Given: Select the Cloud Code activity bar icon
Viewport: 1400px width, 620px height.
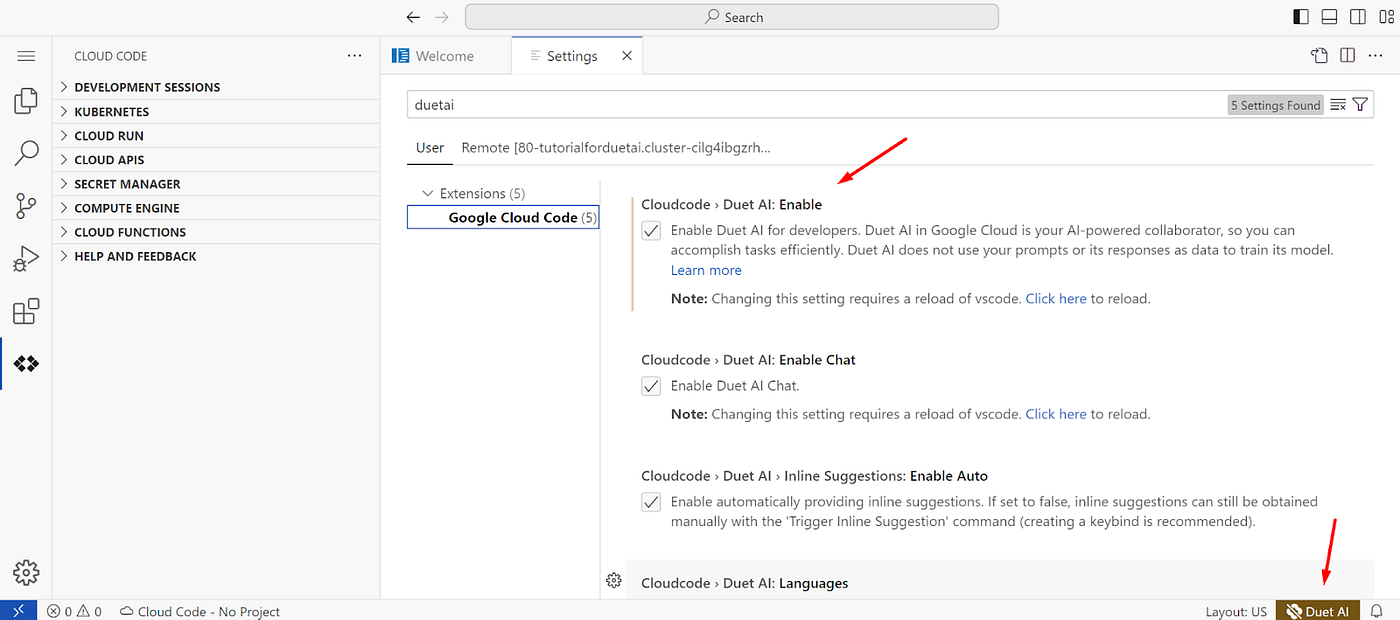Looking at the screenshot, I should tap(26, 364).
